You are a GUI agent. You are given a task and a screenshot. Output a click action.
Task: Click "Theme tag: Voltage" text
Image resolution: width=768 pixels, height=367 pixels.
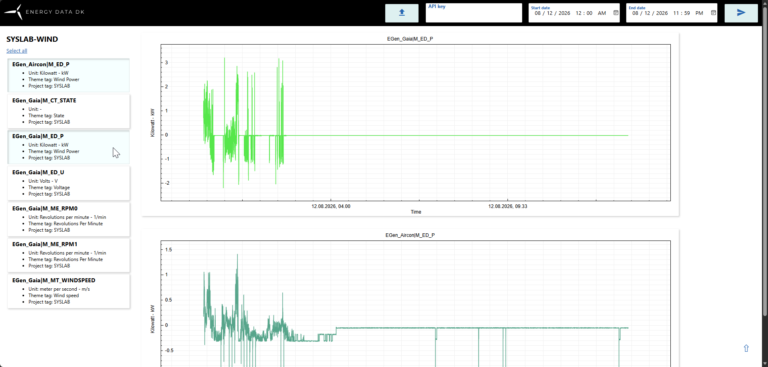(49, 187)
